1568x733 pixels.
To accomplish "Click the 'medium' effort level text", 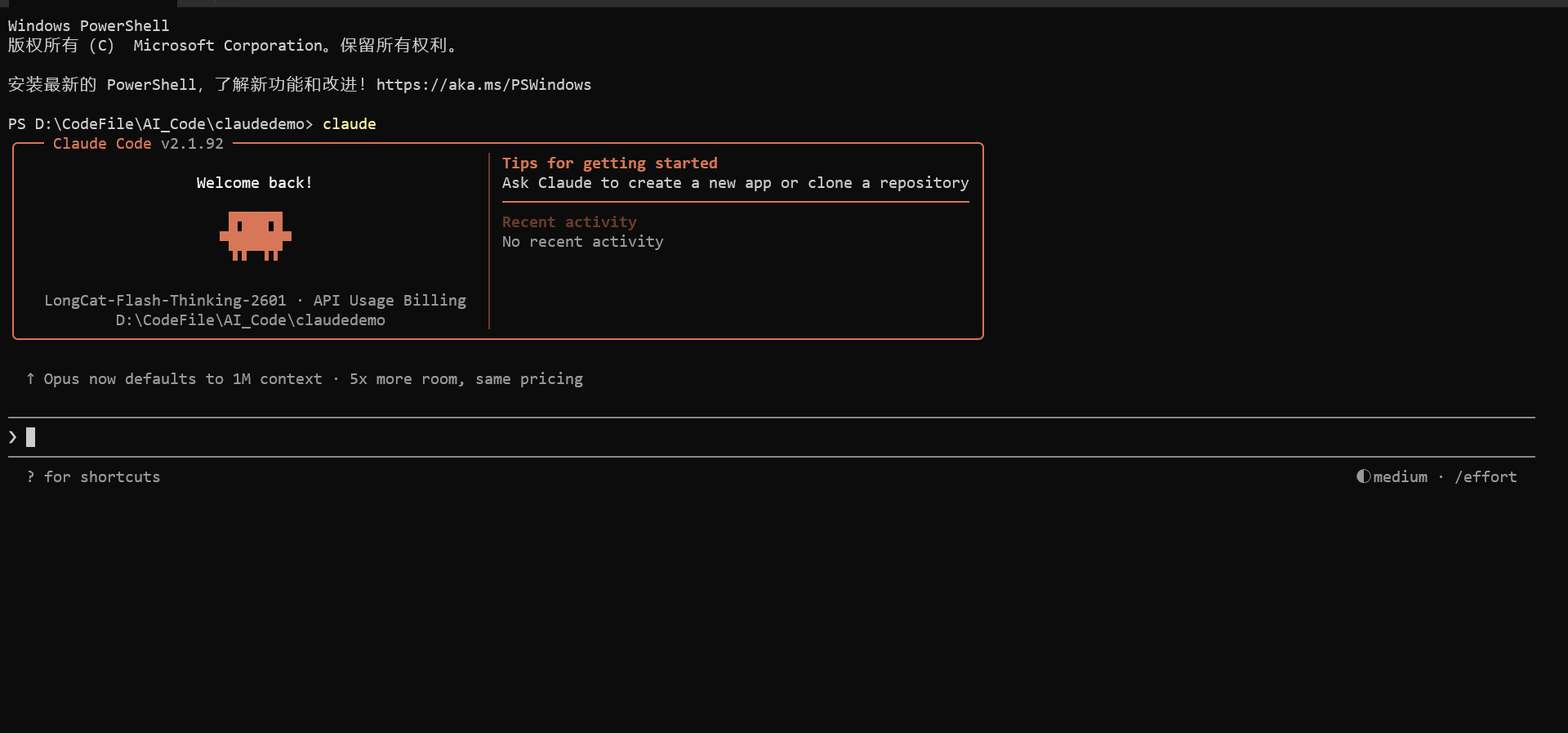I will coord(1401,477).
